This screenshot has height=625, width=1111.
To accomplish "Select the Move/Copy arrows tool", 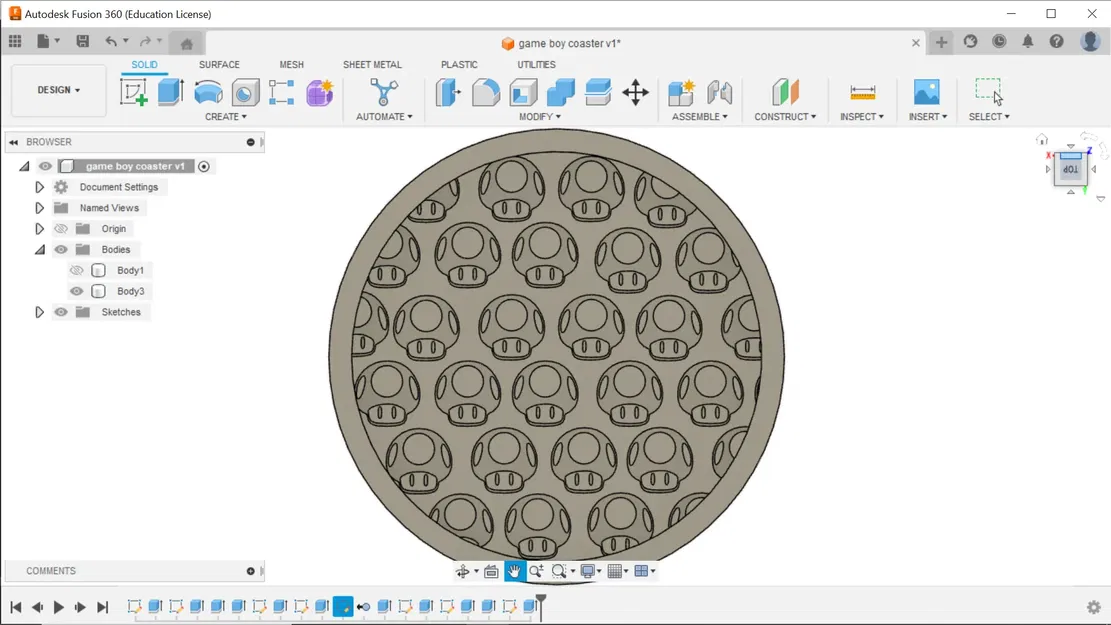I will coord(636,92).
